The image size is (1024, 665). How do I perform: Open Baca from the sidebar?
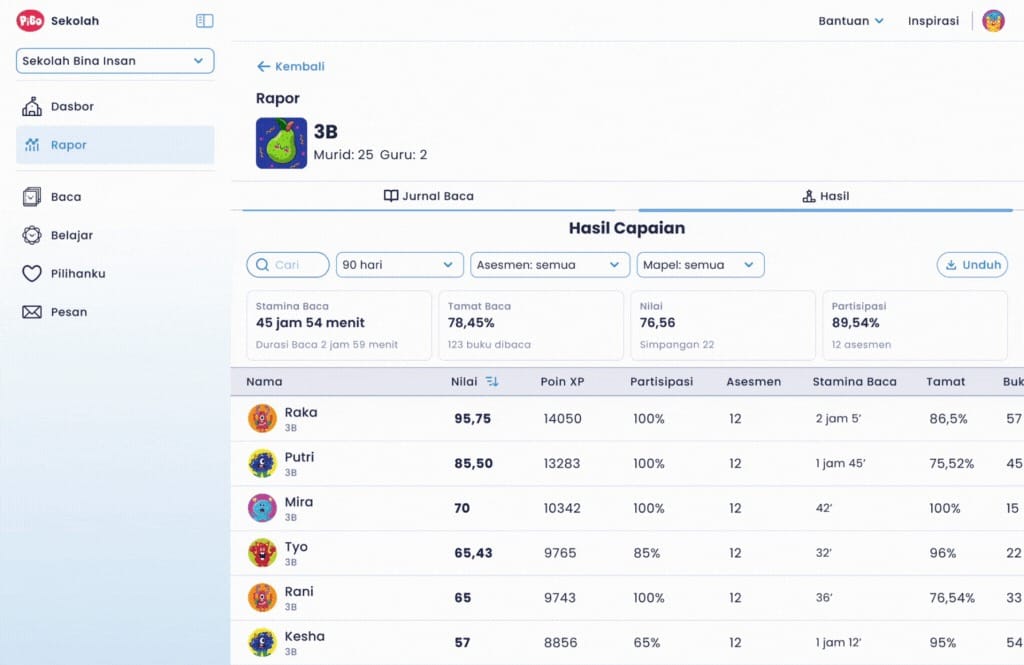coord(66,197)
